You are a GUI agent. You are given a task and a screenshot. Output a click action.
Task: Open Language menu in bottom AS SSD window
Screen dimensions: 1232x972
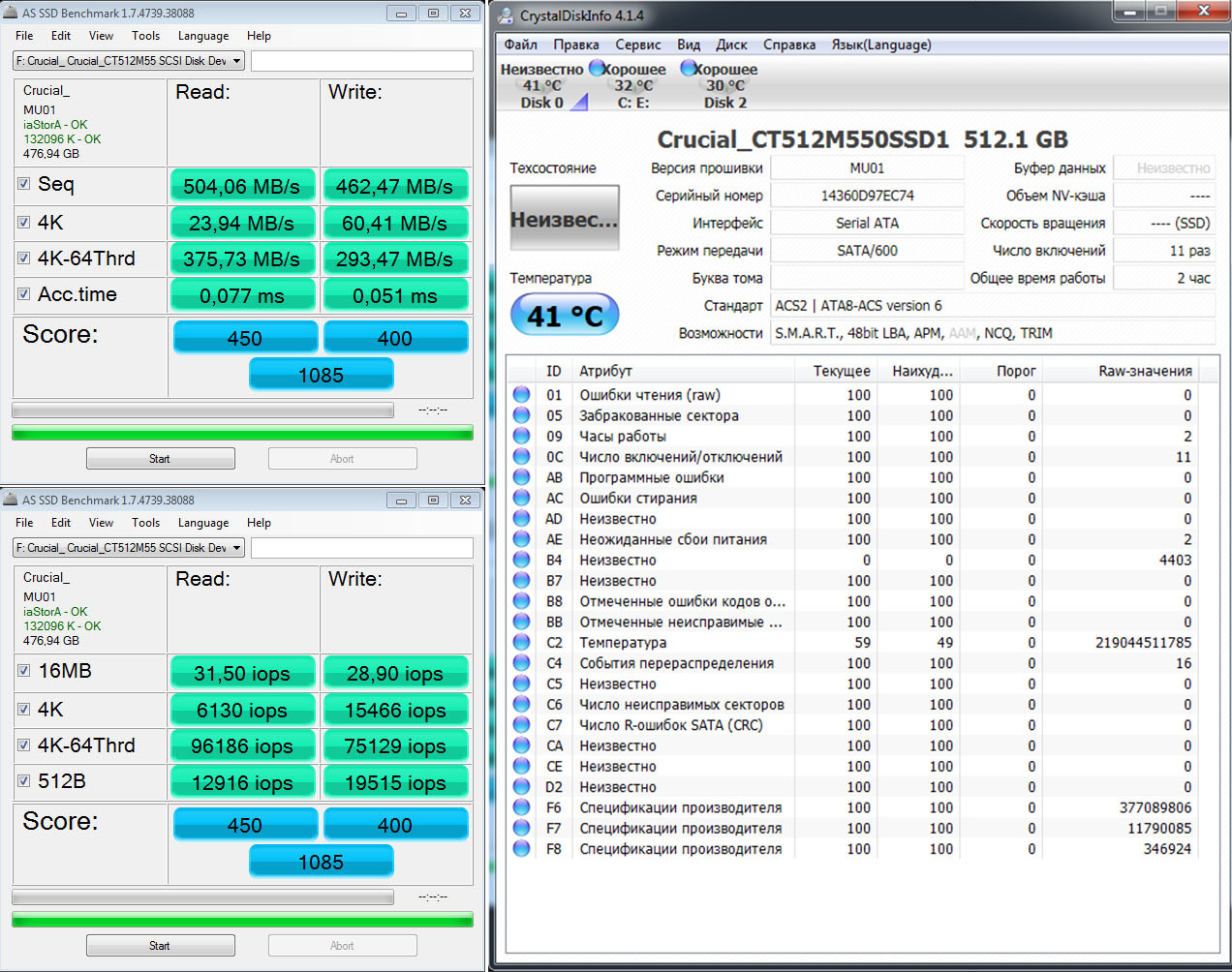tap(203, 523)
